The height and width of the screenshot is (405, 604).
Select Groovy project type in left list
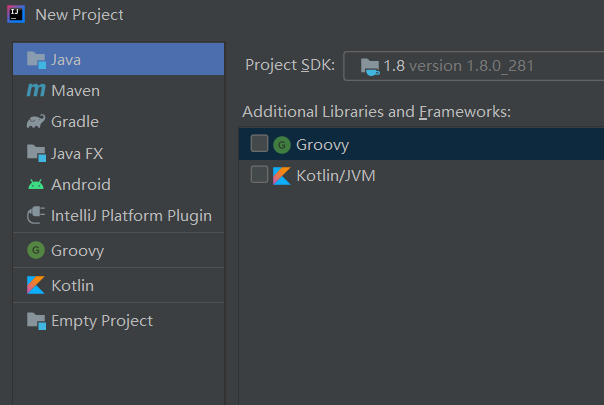(x=119, y=250)
